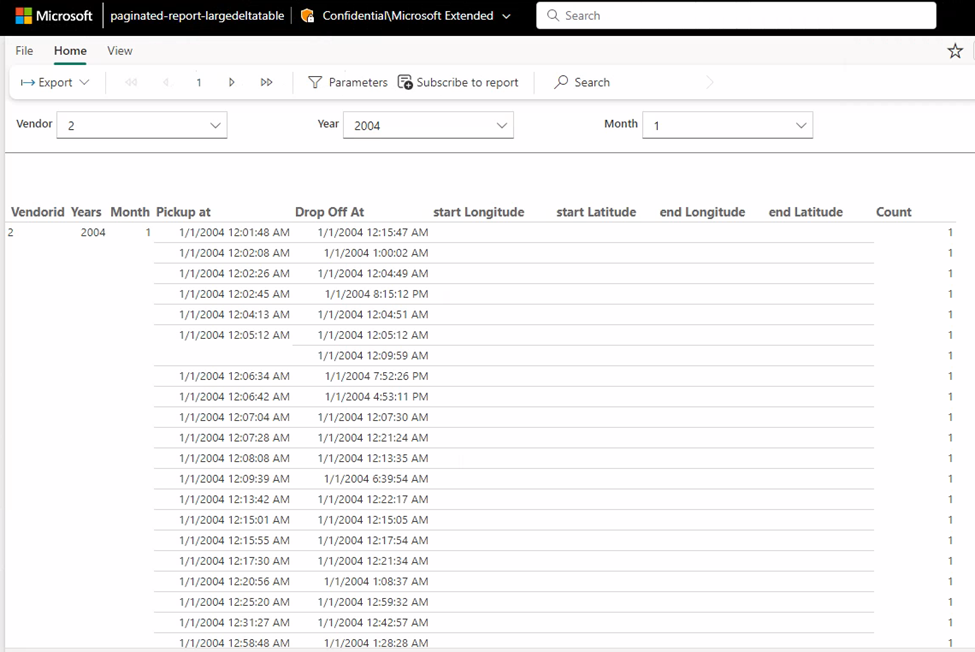Click the Export button label
Image resolution: width=975 pixels, height=652 pixels.
pyautogui.click(x=55, y=82)
